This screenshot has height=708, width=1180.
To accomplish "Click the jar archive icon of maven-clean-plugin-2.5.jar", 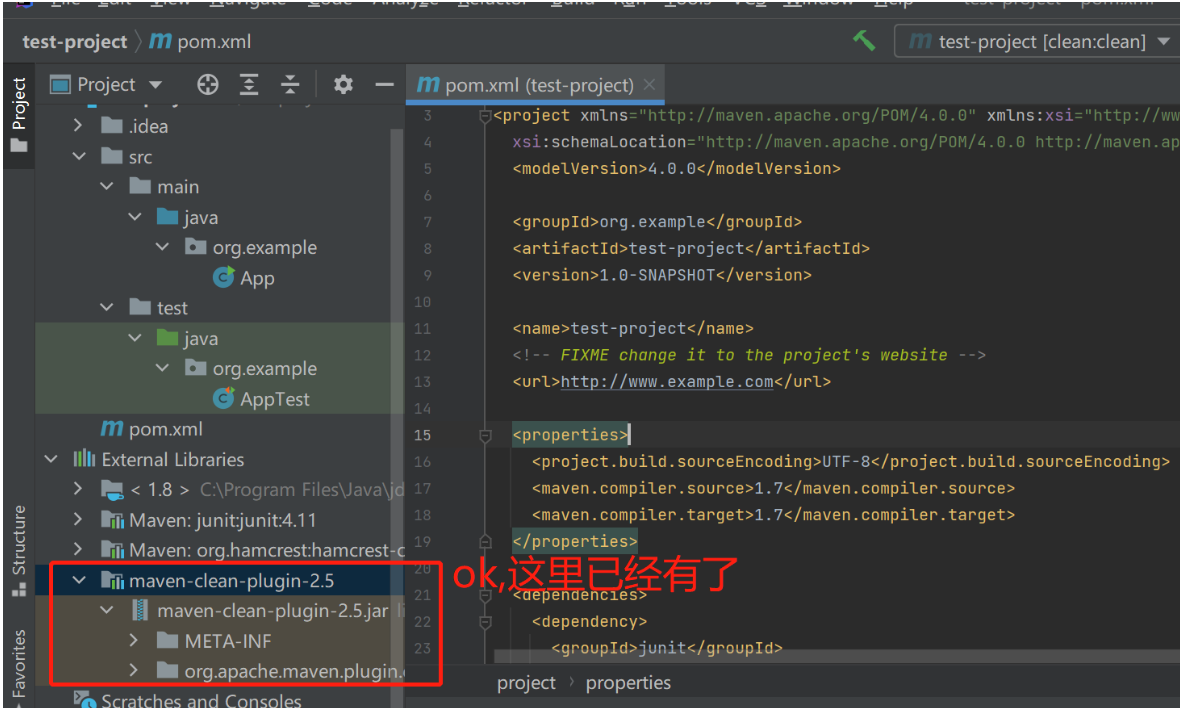I will [x=140, y=610].
